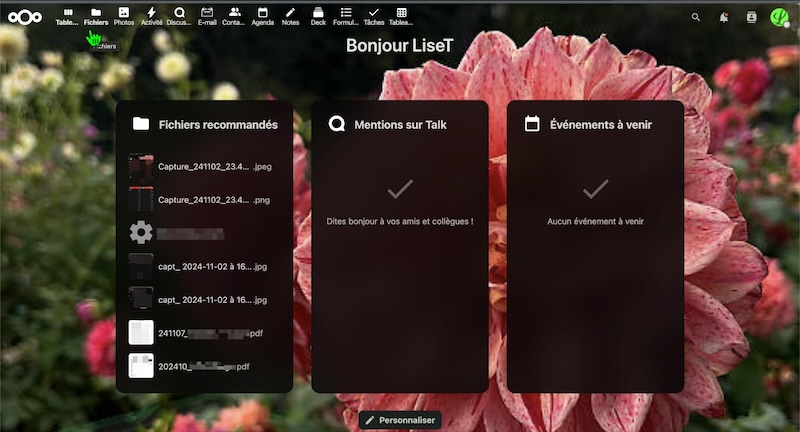
Task: Go to the Formulaires app
Action: tap(345, 16)
